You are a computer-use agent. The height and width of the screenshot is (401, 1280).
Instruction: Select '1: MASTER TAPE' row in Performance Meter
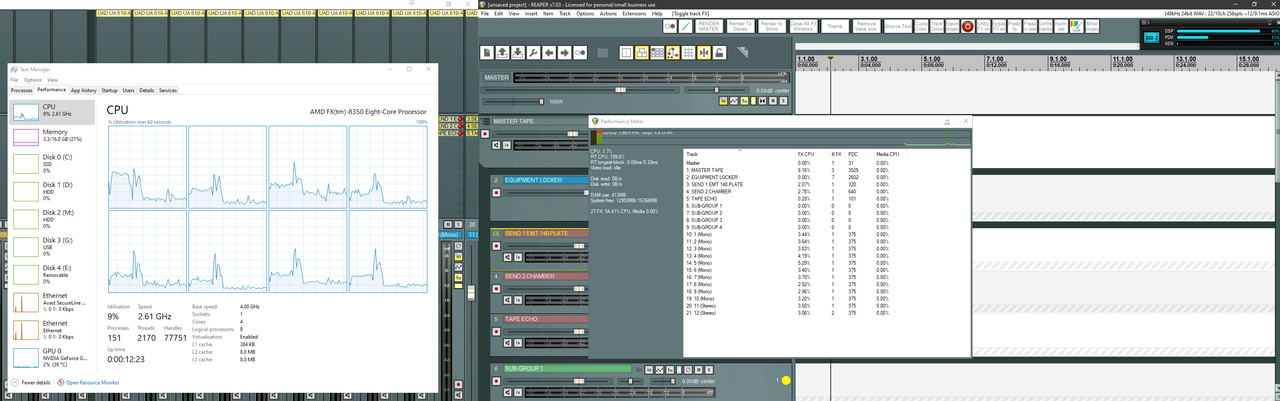pos(826,170)
